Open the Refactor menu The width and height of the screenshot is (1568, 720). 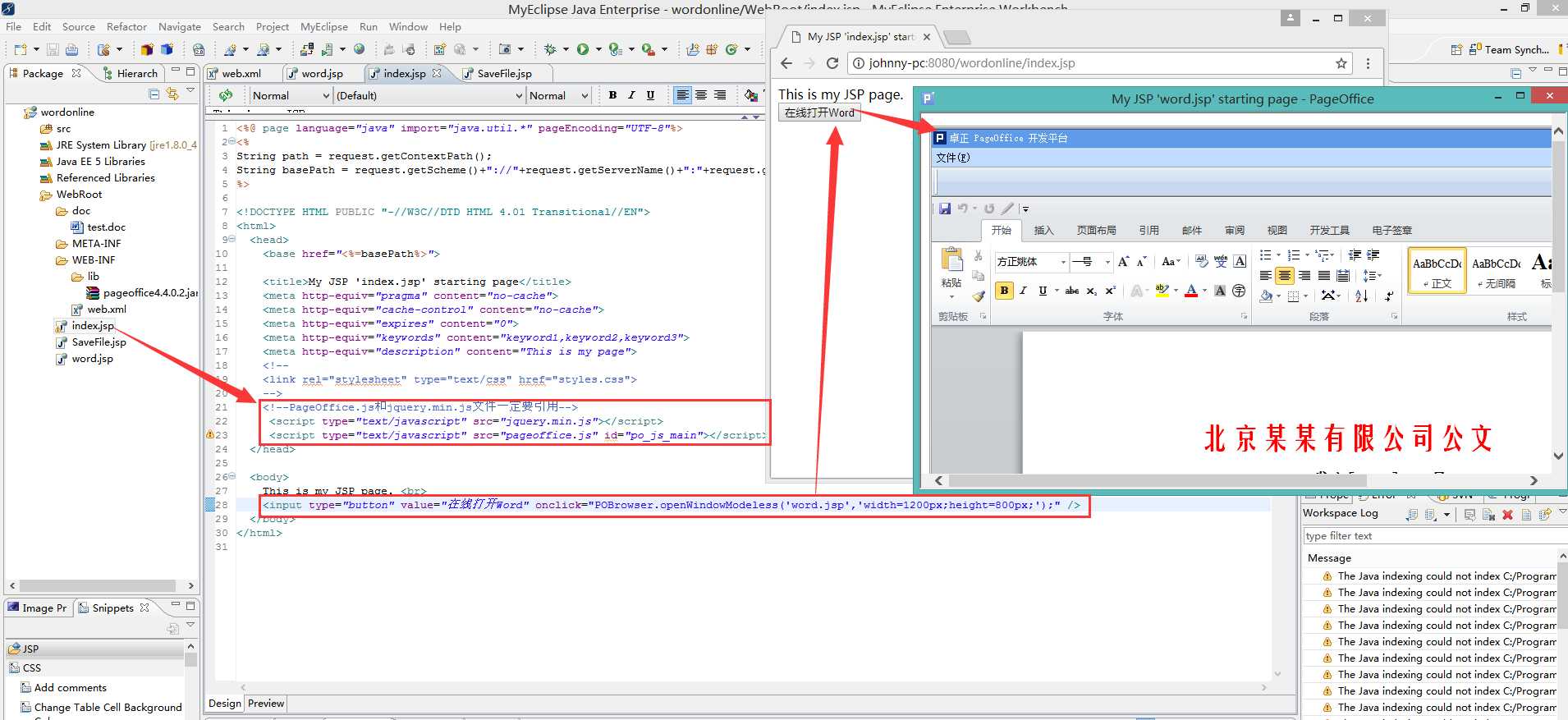tap(126, 26)
